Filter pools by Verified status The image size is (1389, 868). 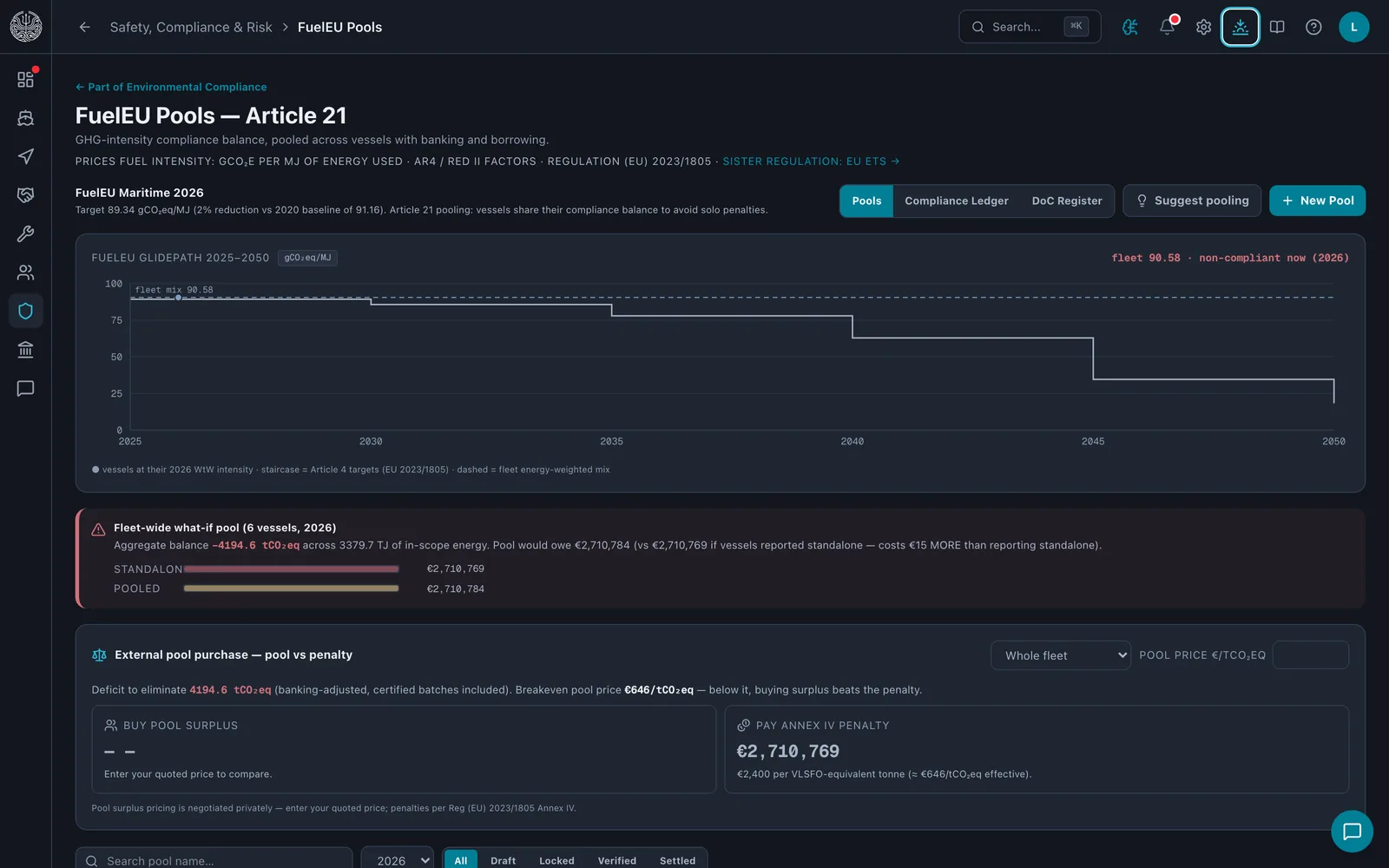pyautogui.click(x=617, y=860)
